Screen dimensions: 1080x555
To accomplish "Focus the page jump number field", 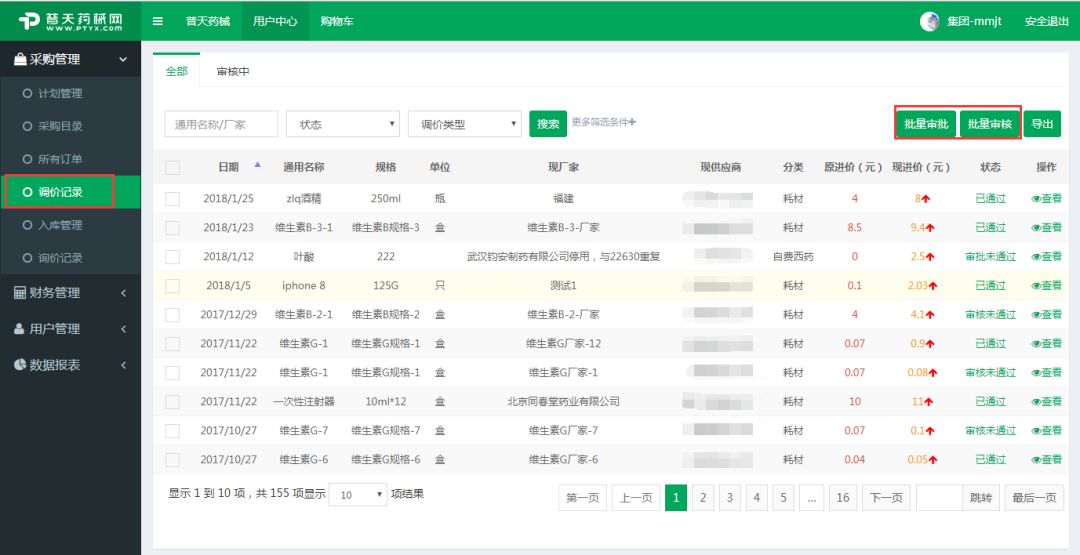I will [x=939, y=498].
